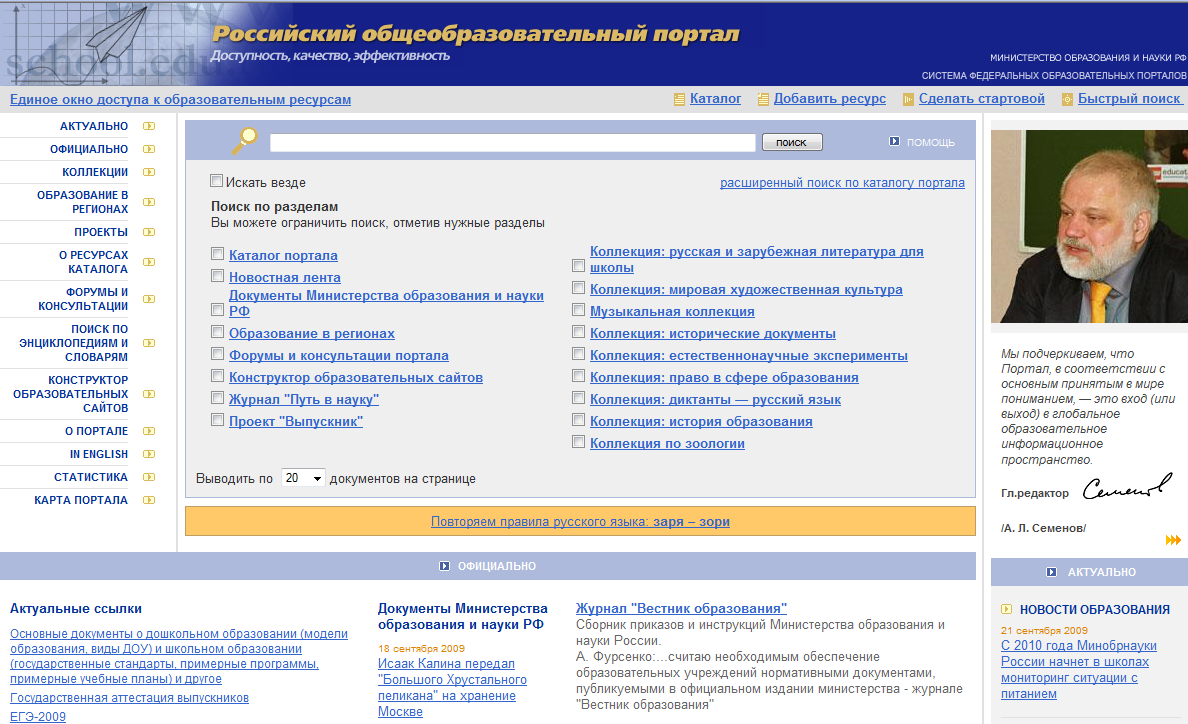Screen dimensions: 1188x724
Task: Click the chief editor's photo
Action: tap(1090, 226)
